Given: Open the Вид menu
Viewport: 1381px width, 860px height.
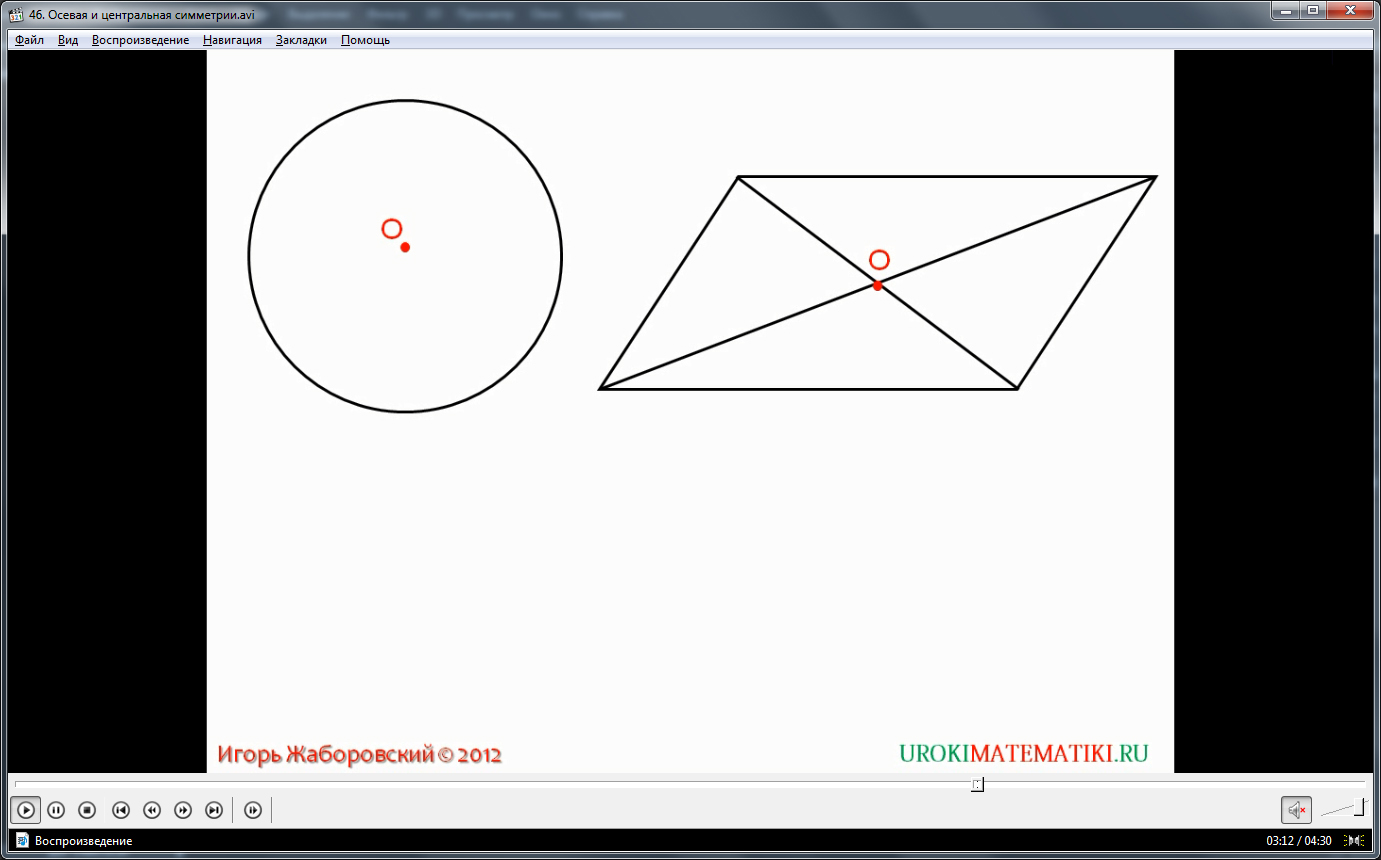Looking at the screenshot, I should 68,40.
